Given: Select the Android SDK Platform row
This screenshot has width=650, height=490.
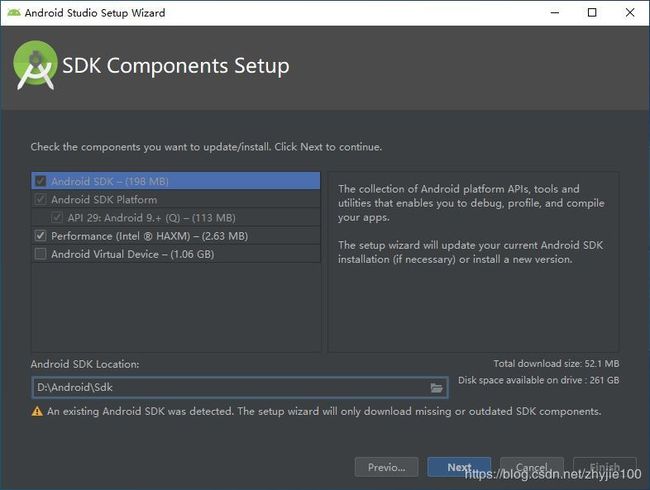Looking at the screenshot, I should click(176, 199).
